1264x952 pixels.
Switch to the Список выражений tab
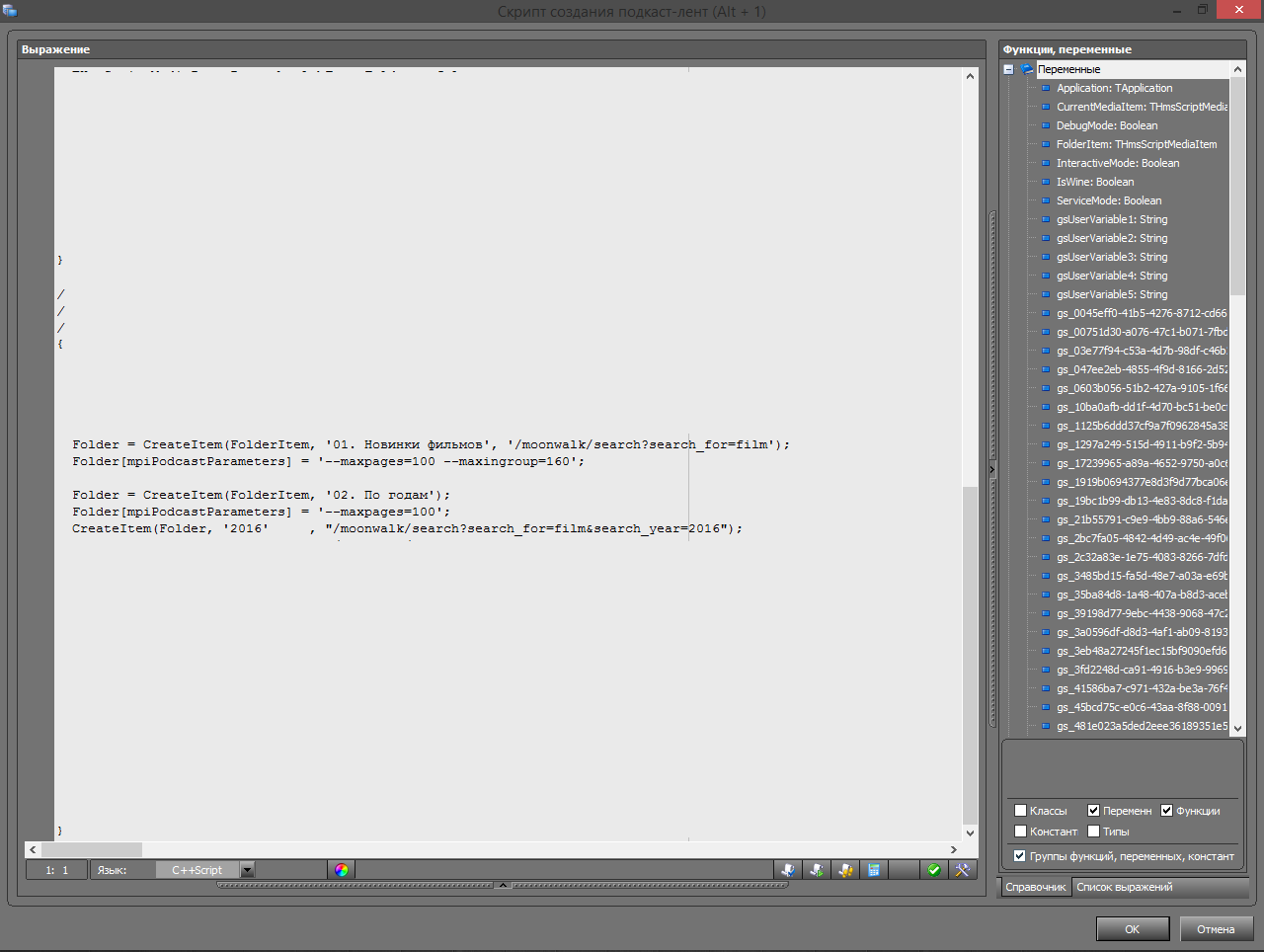[x=1124, y=887]
